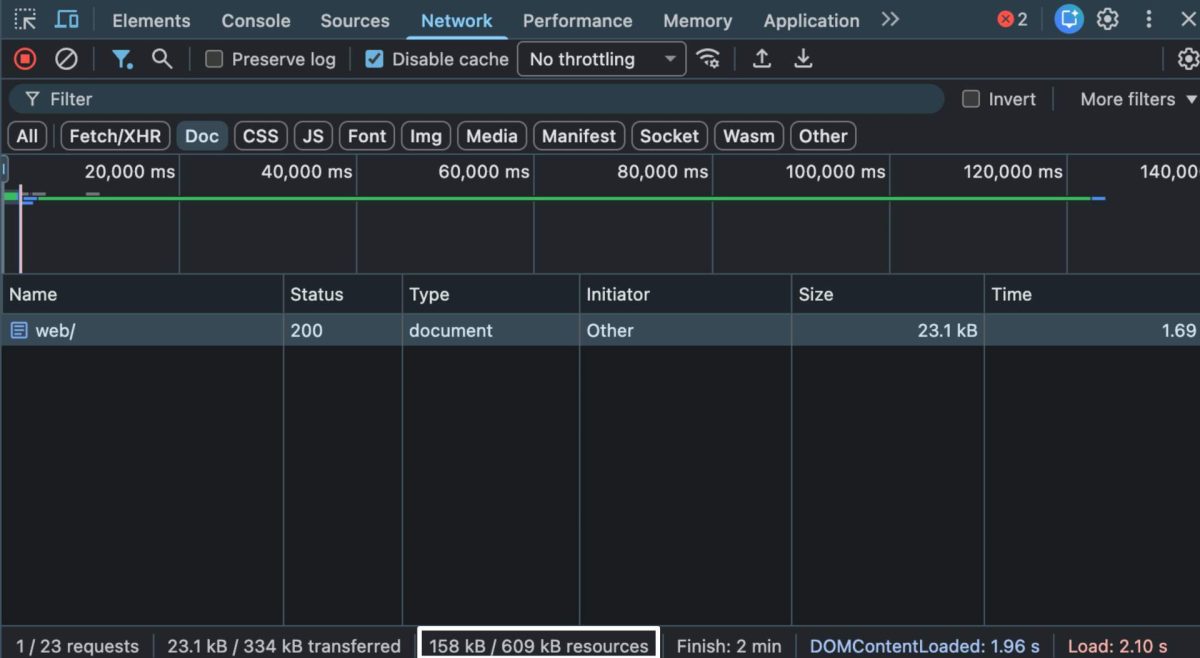Filter by CSS requests
The width and height of the screenshot is (1200, 658).
pos(261,136)
